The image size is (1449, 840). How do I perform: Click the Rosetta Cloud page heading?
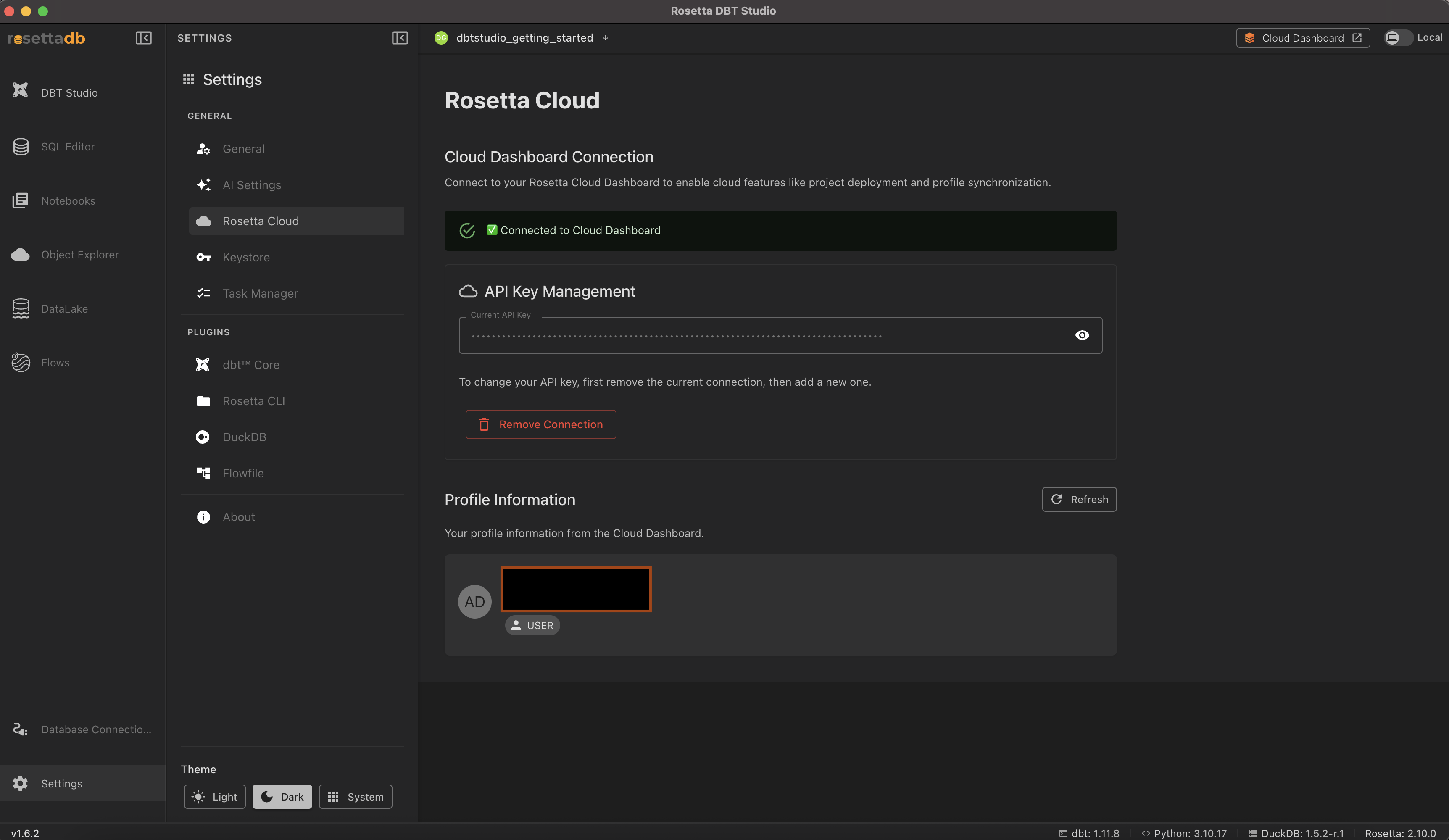pos(522,100)
